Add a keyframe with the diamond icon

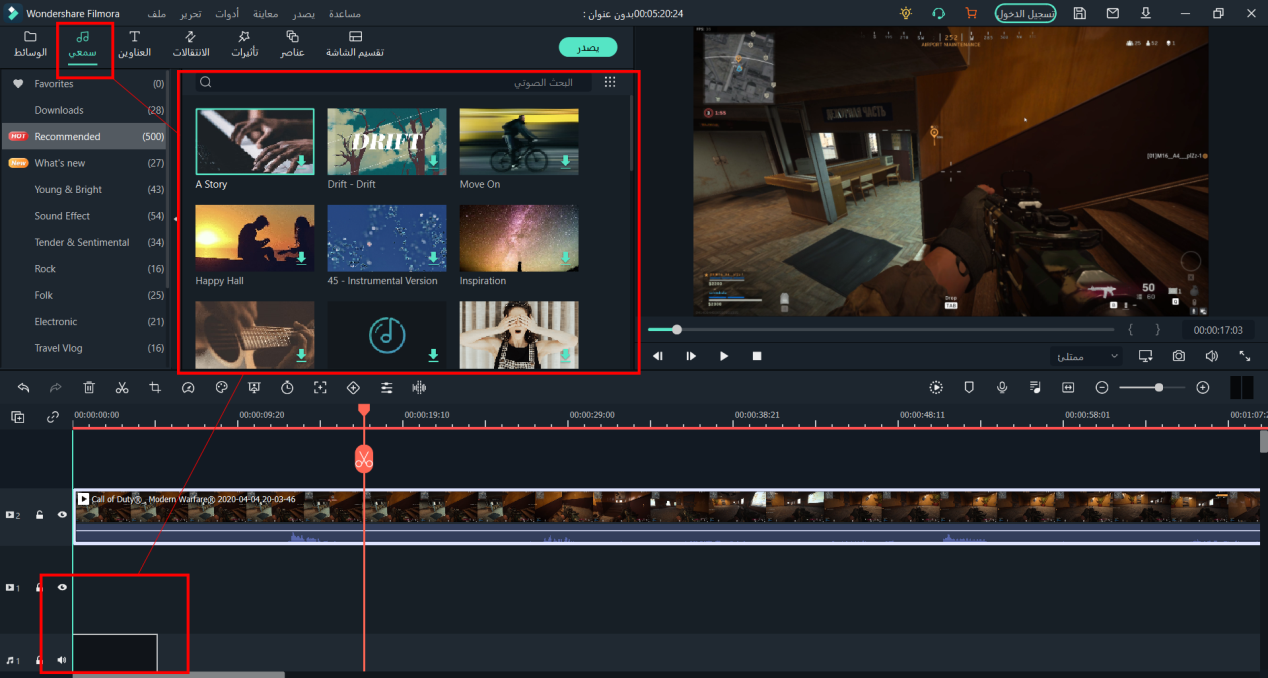tap(353, 387)
